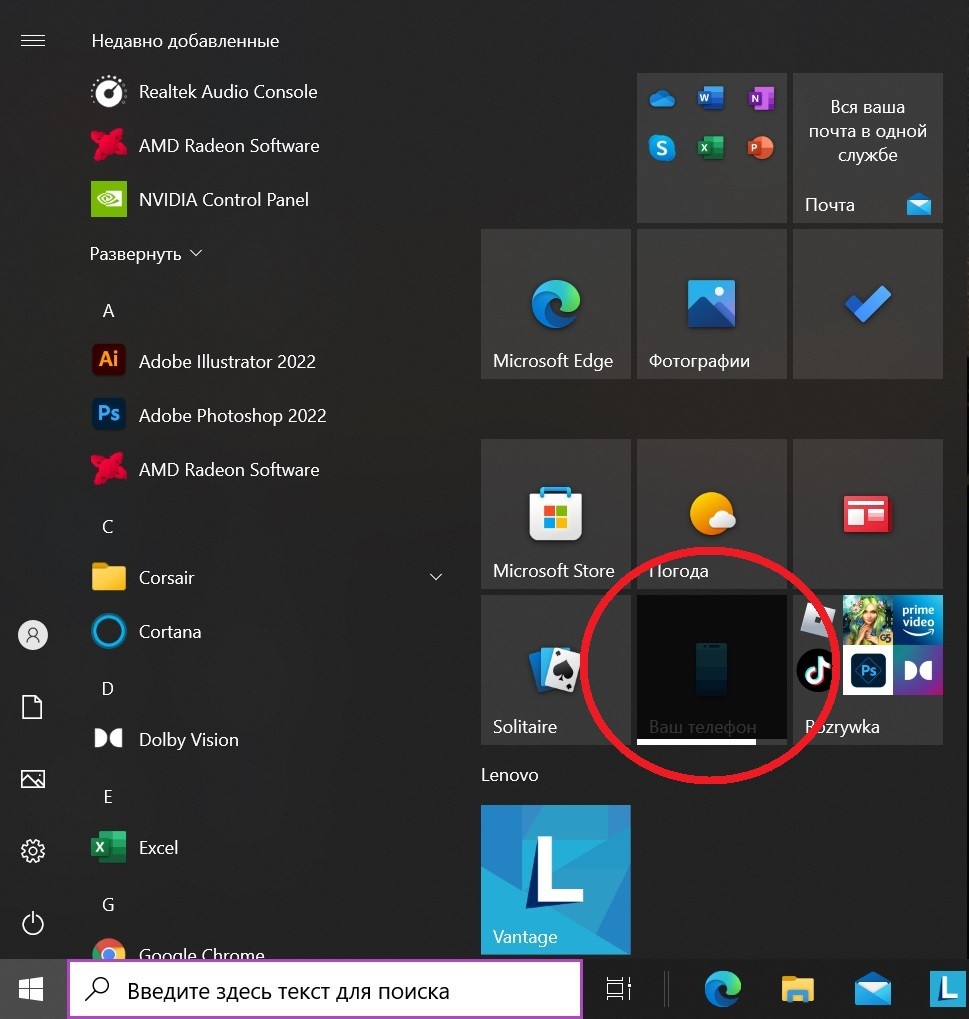The height and width of the screenshot is (1019, 969).
Task: Launch Cortana from the app list
Action: (147, 631)
